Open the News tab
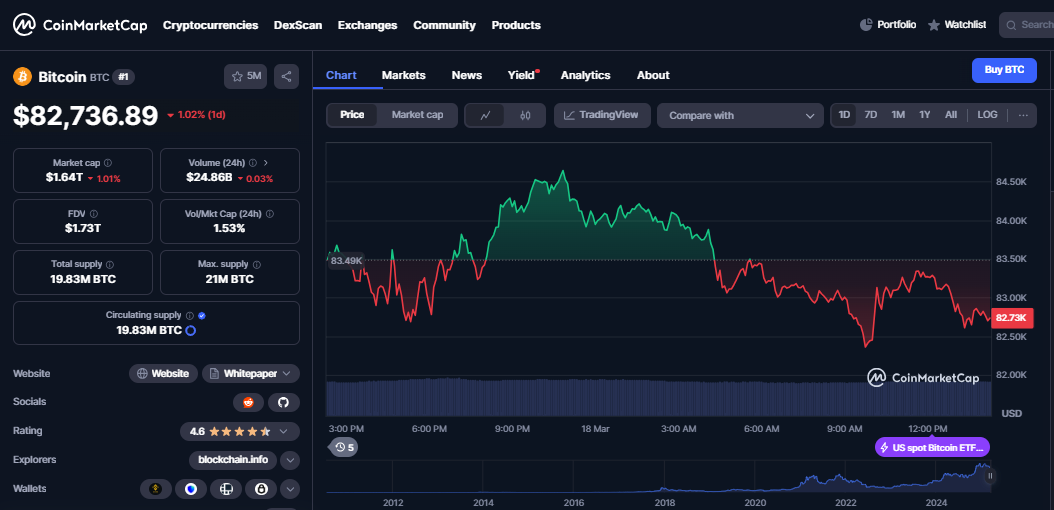 [x=467, y=75]
